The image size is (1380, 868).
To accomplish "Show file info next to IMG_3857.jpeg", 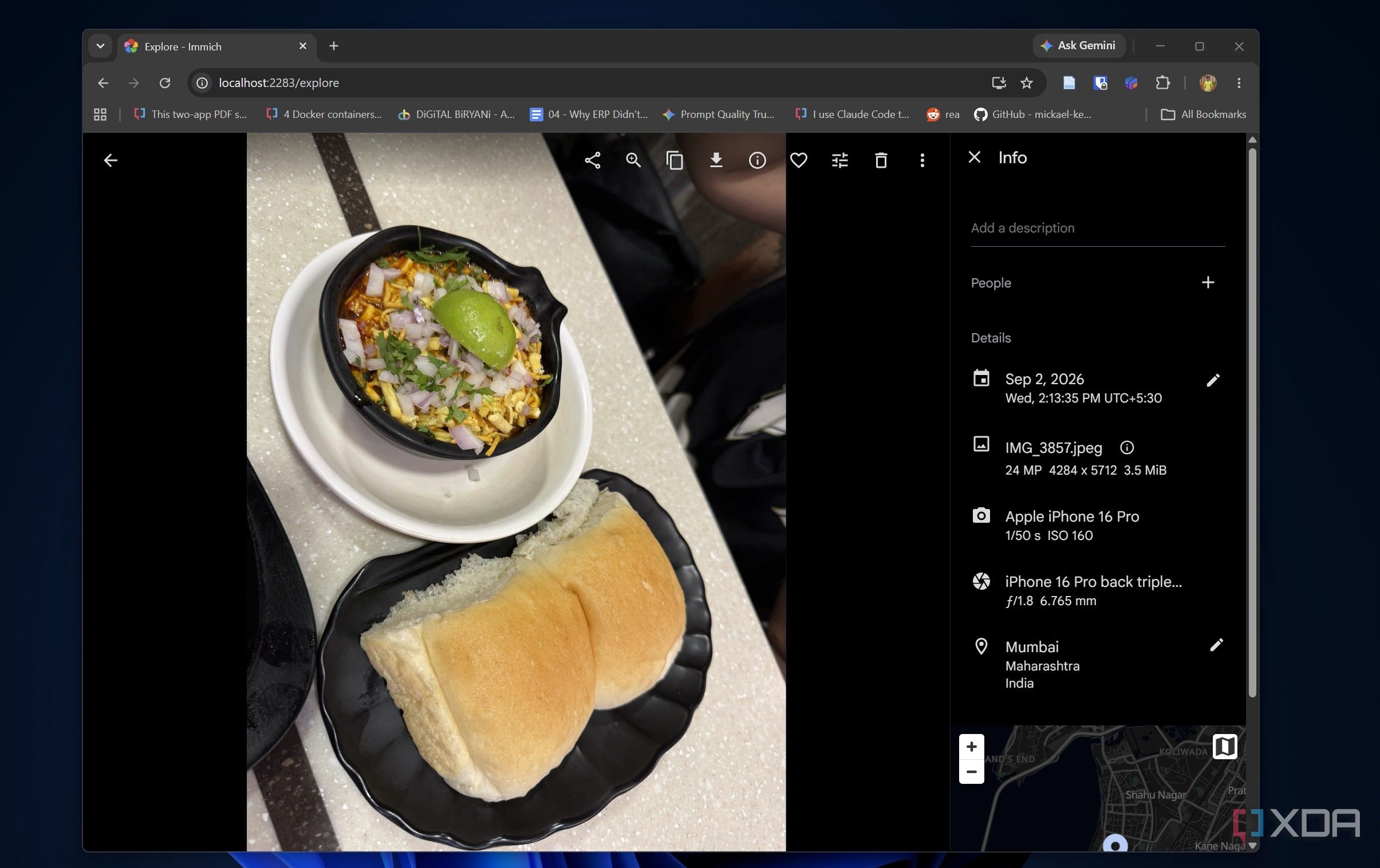I will coord(1127,448).
